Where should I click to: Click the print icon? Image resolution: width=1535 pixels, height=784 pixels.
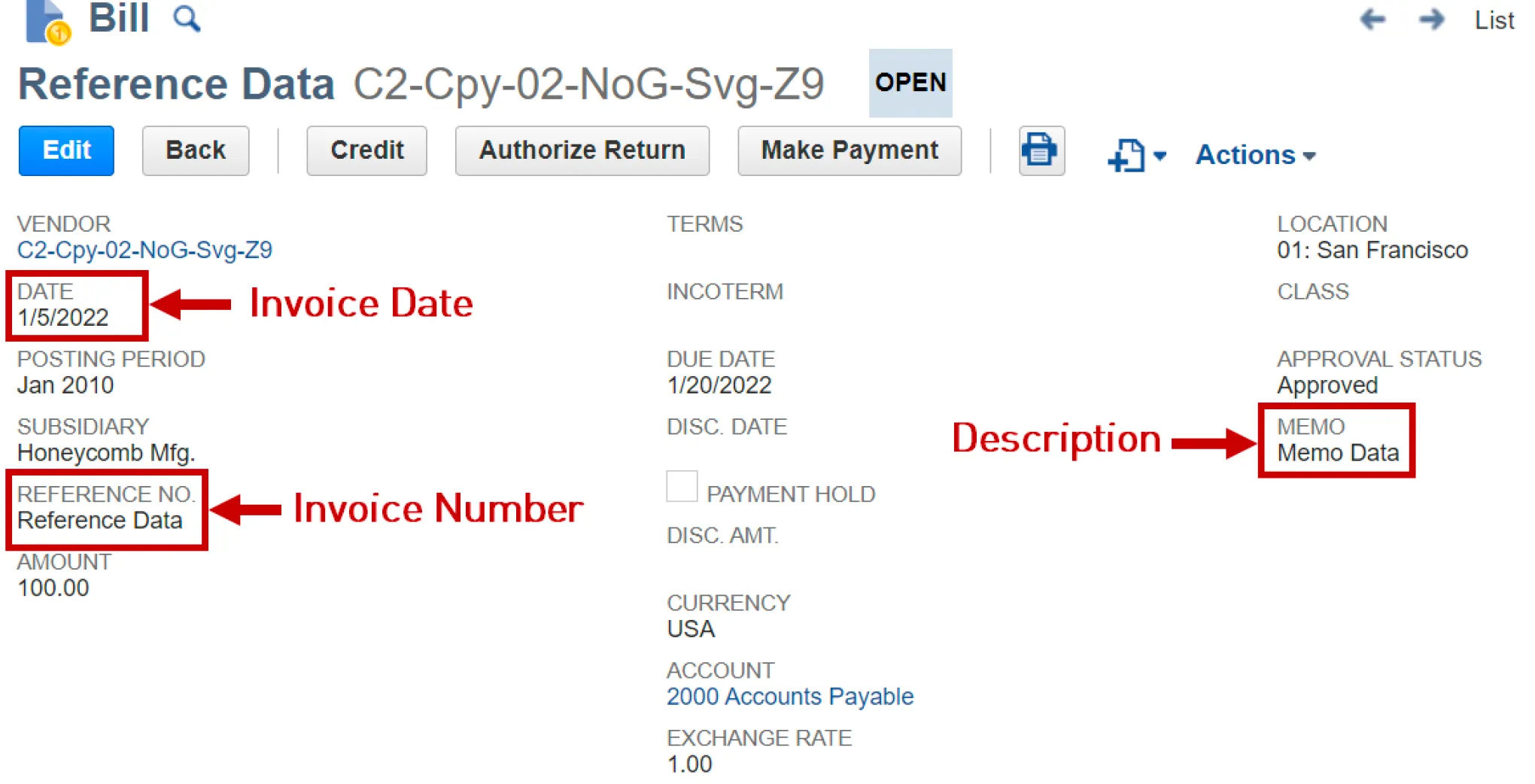(x=1041, y=150)
